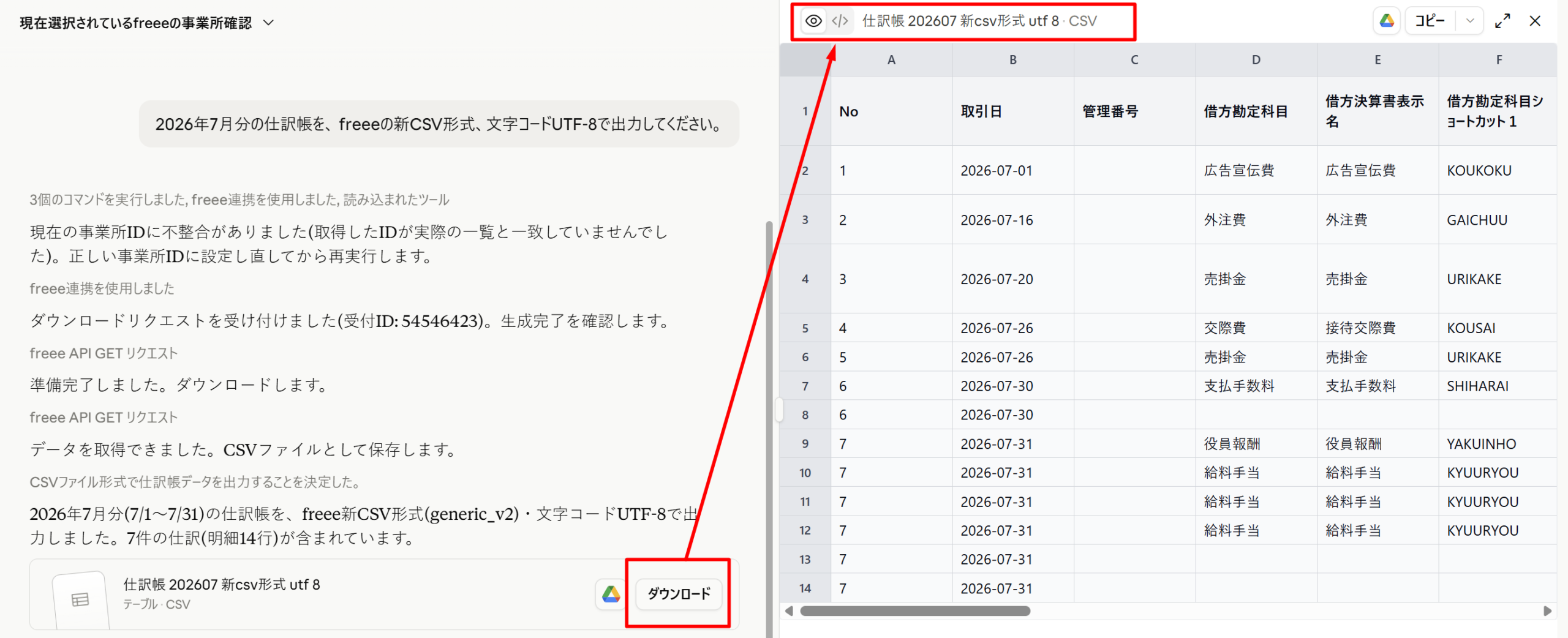The image size is (1568, 638).
Task: Click the 借方勘定科目 header cell
Action: (1256, 111)
